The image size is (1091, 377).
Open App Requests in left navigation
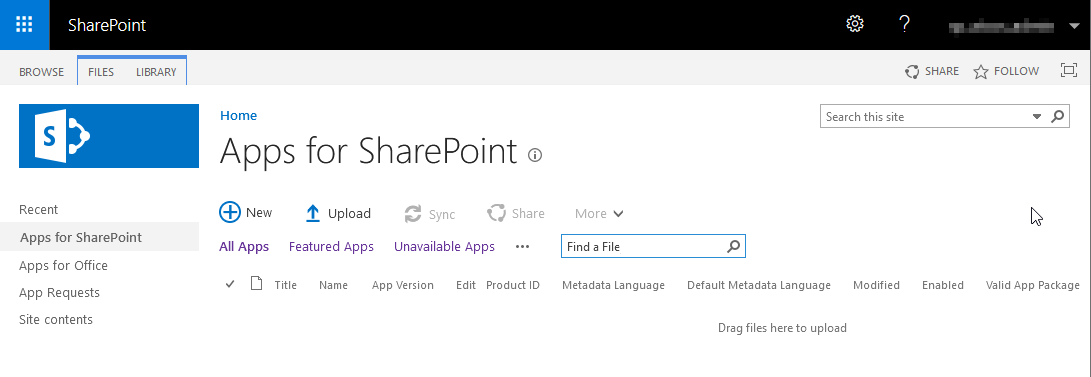pos(59,292)
